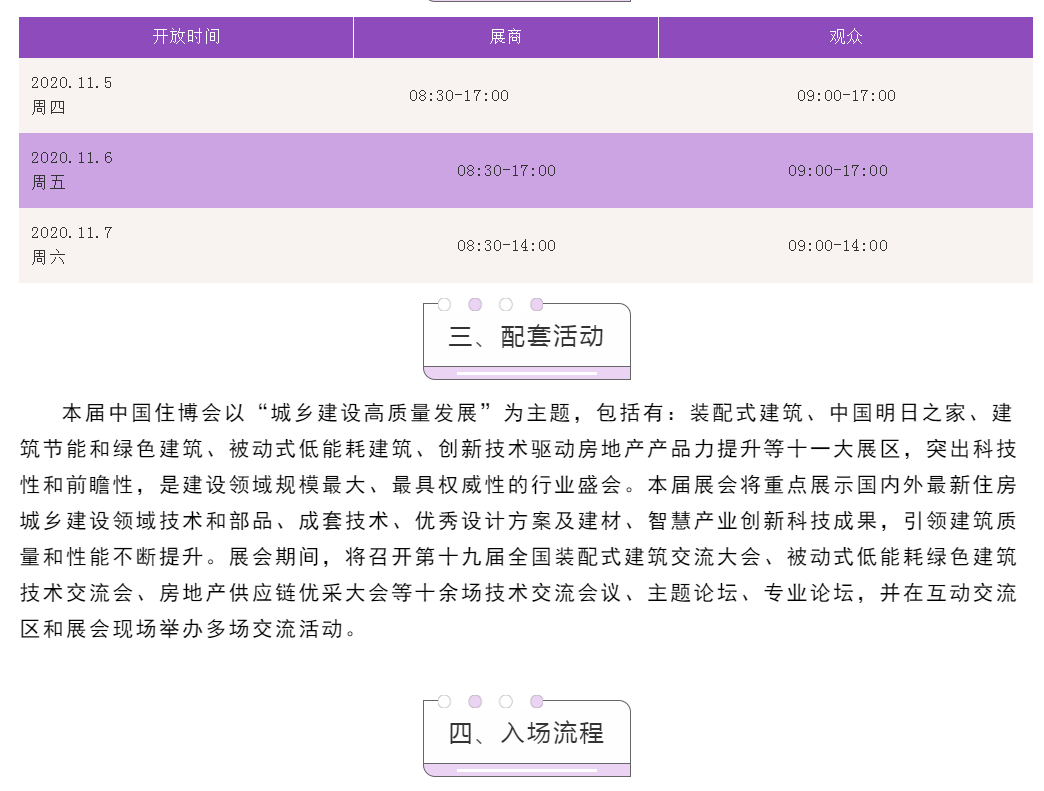Image resolution: width=1044 pixels, height=791 pixels.
Task: Click rightmost purple dot above 配套活动 heading
Action: pyautogui.click(x=537, y=305)
